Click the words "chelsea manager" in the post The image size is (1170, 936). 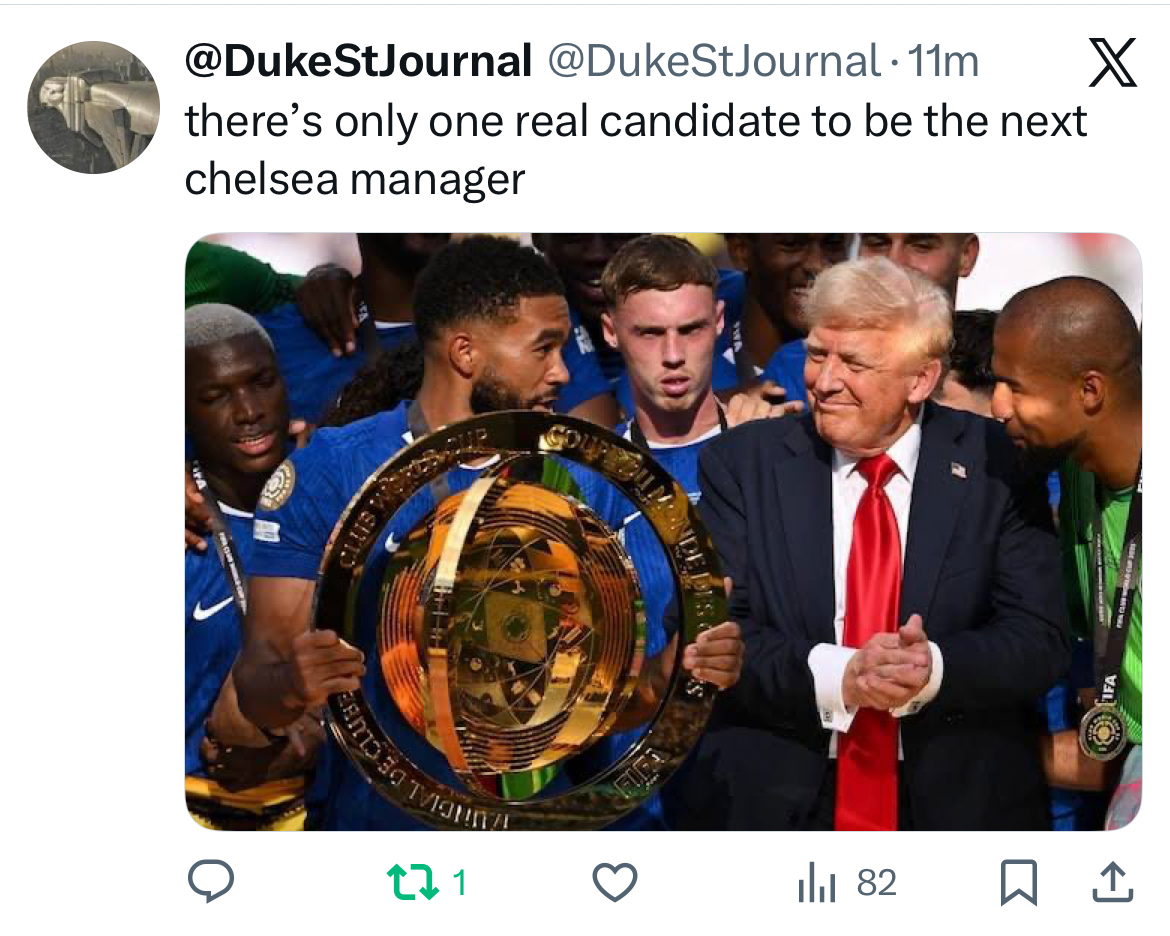pyautogui.click(x=355, y=179)
